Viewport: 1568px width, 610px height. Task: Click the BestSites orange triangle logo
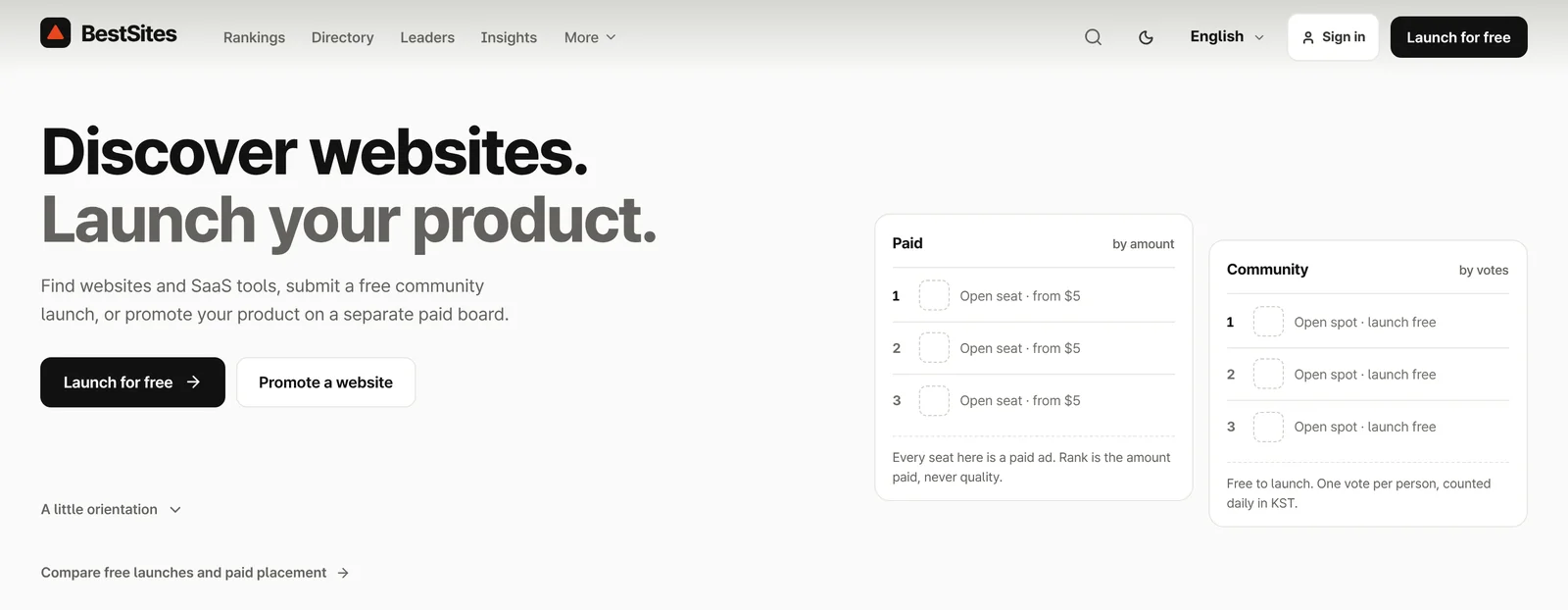(55, 33)
